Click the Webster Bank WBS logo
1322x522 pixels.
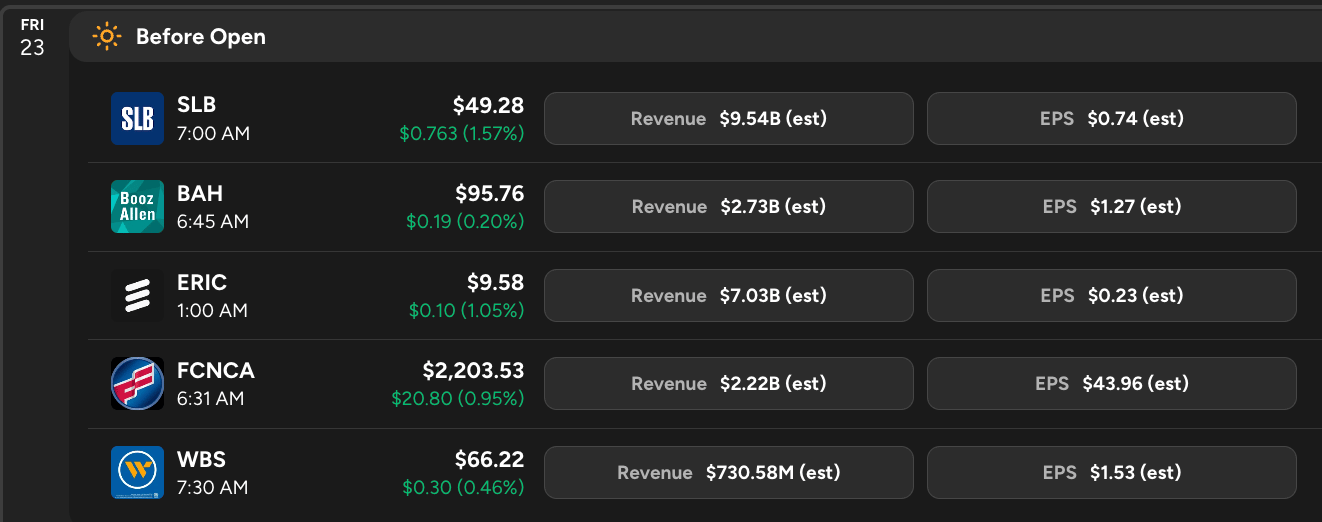point(137,472)
